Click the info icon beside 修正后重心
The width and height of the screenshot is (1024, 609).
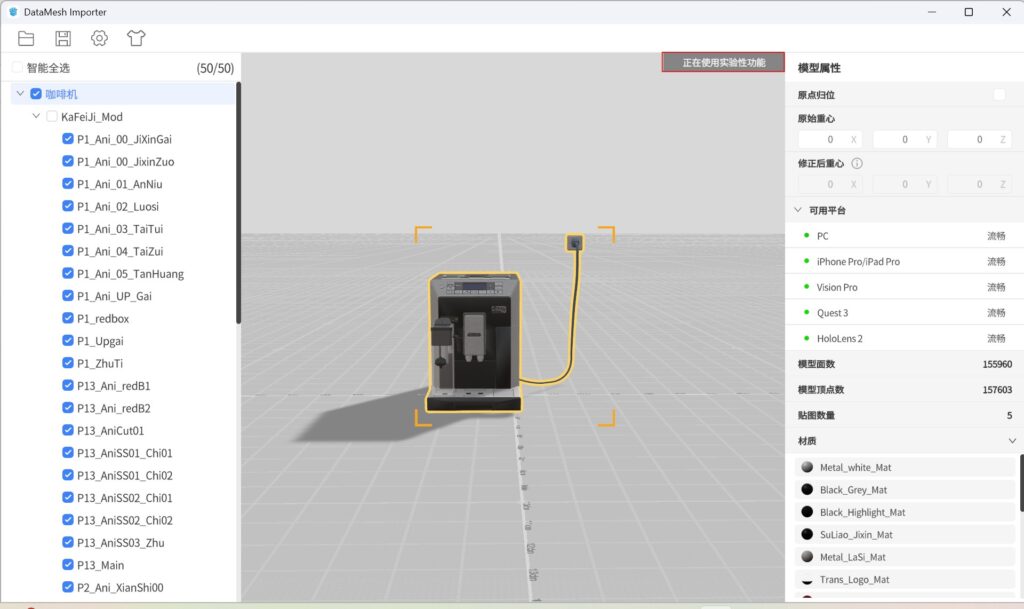(x=857, y=163)
